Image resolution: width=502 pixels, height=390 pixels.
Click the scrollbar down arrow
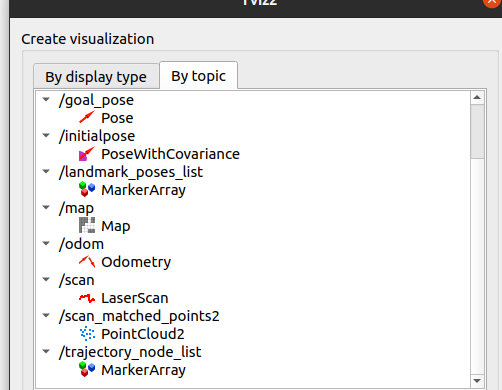pyautogui.click(x=477, y=381)
